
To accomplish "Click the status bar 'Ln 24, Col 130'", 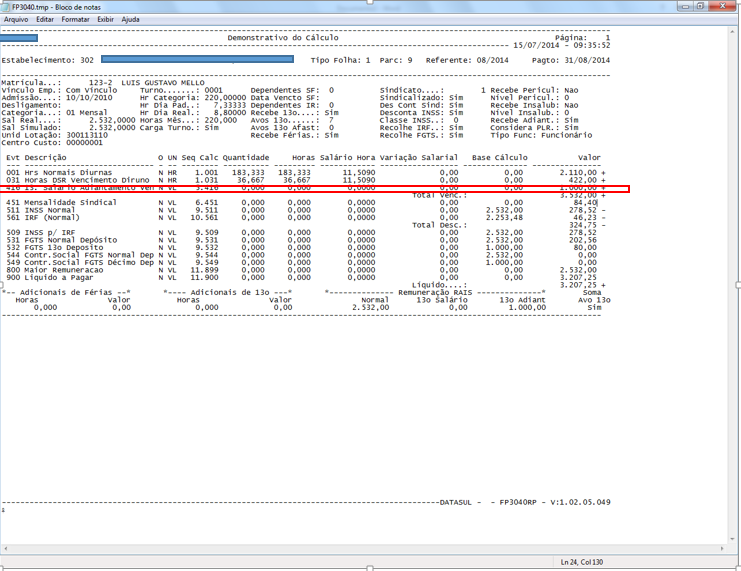I will 582,562.
